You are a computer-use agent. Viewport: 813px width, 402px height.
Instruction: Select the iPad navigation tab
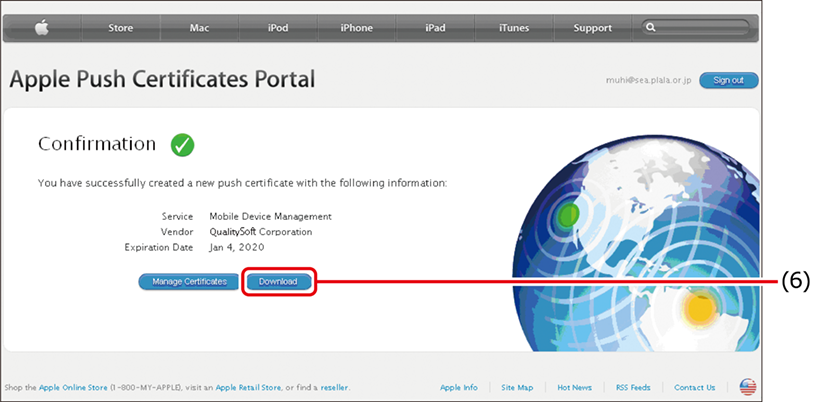436,28
